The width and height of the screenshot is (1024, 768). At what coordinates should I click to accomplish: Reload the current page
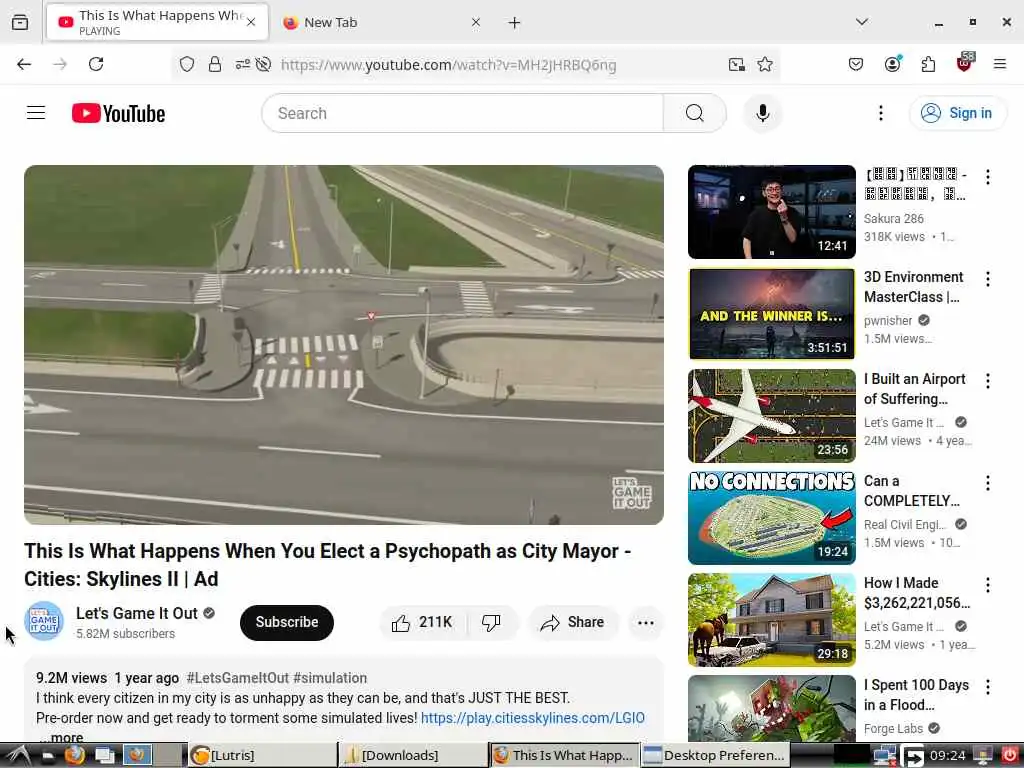click(x=96, y=64)
